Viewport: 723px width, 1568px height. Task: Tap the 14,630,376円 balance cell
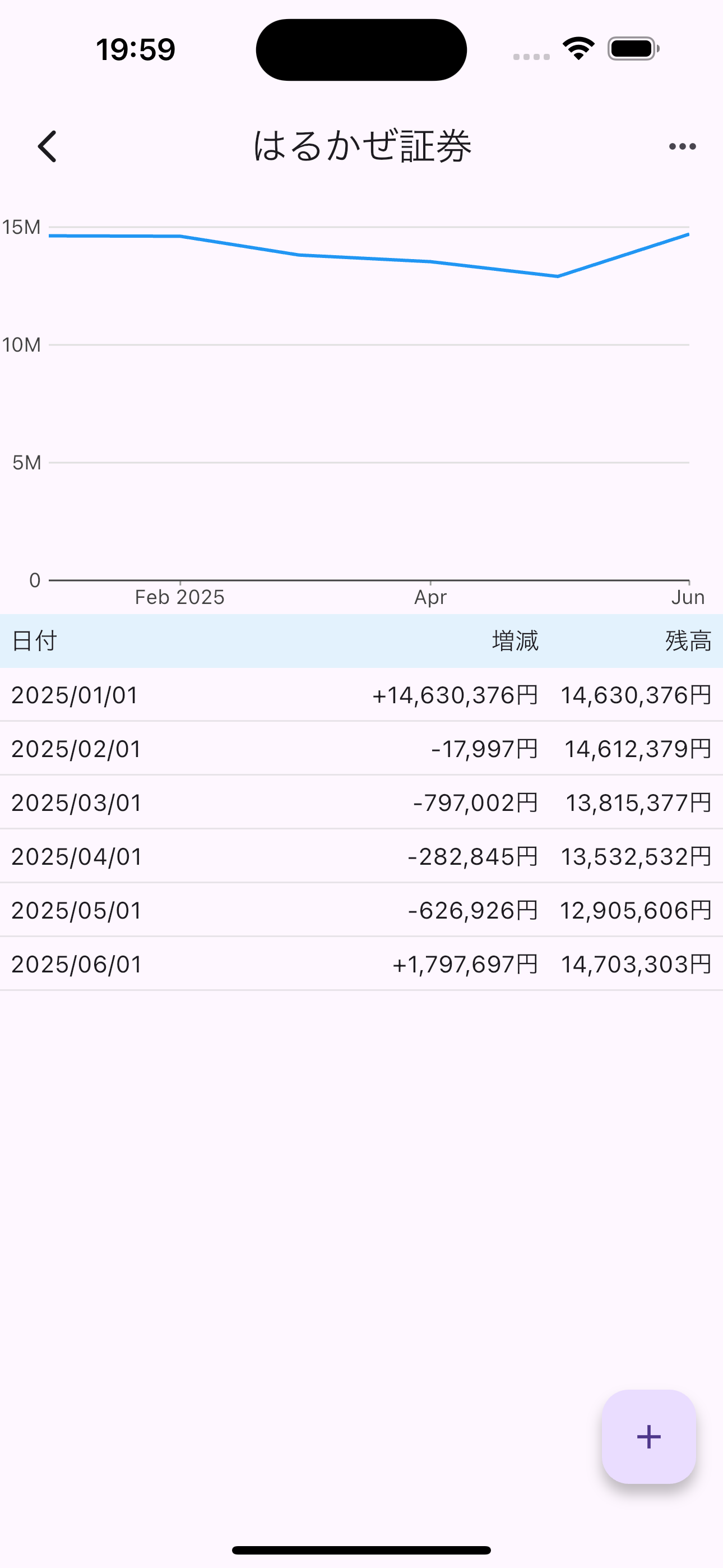636,695
